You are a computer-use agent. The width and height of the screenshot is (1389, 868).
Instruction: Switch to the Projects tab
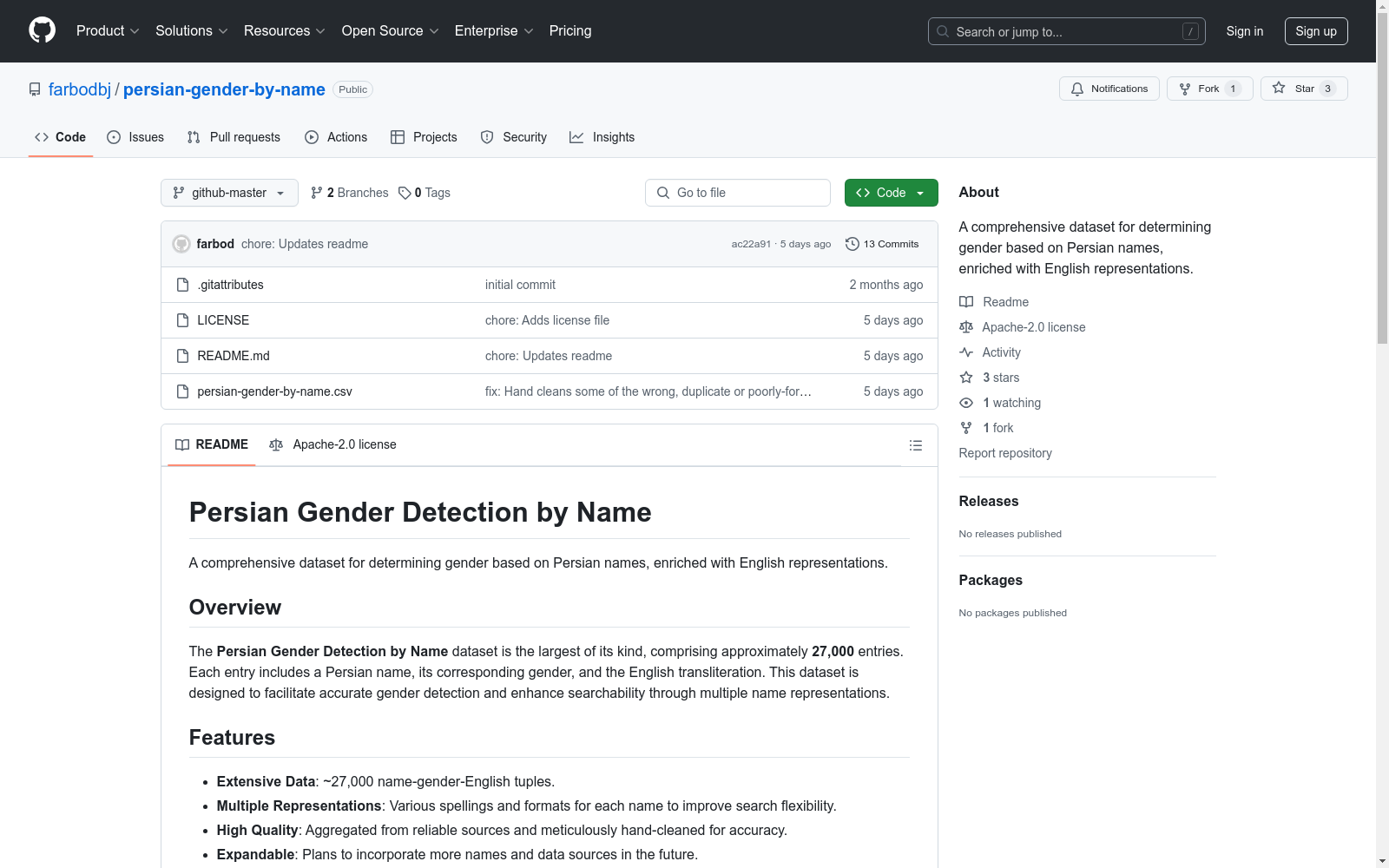pos(424,137)
